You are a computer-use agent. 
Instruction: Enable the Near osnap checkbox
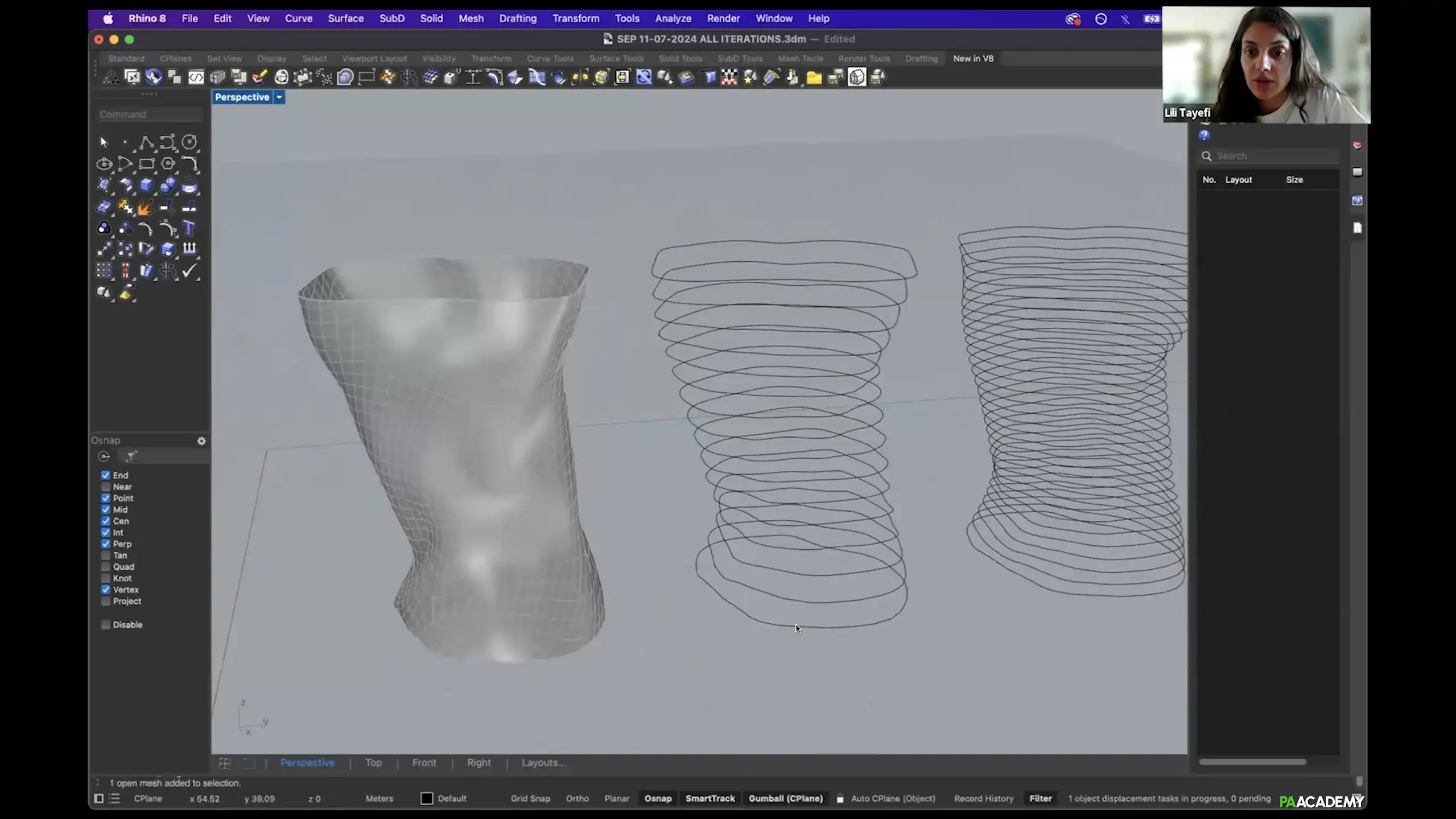pyautogui.click(x=106, y=487)
